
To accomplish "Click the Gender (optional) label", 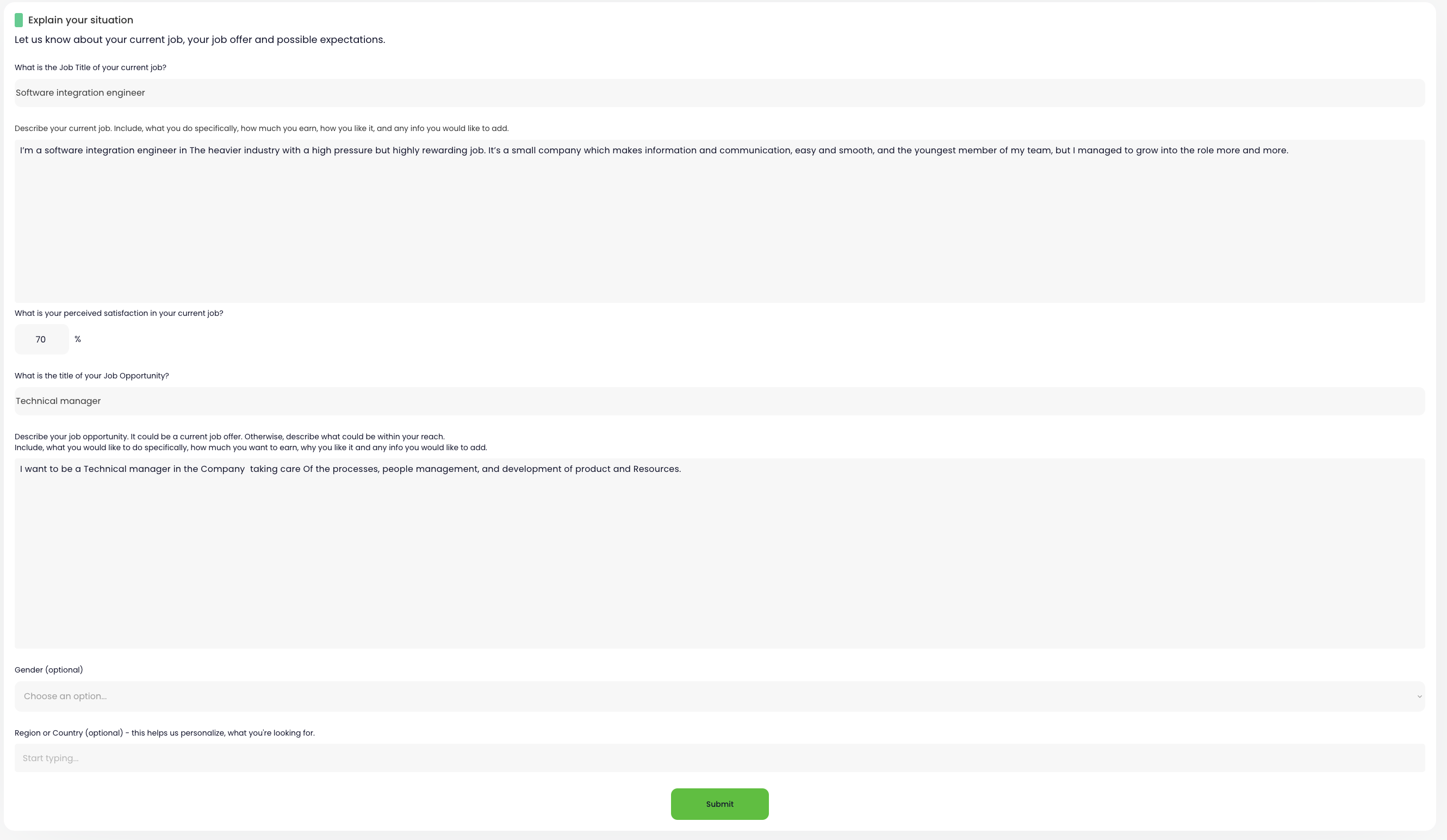I will pyautogui.click(x=49, y=669).
